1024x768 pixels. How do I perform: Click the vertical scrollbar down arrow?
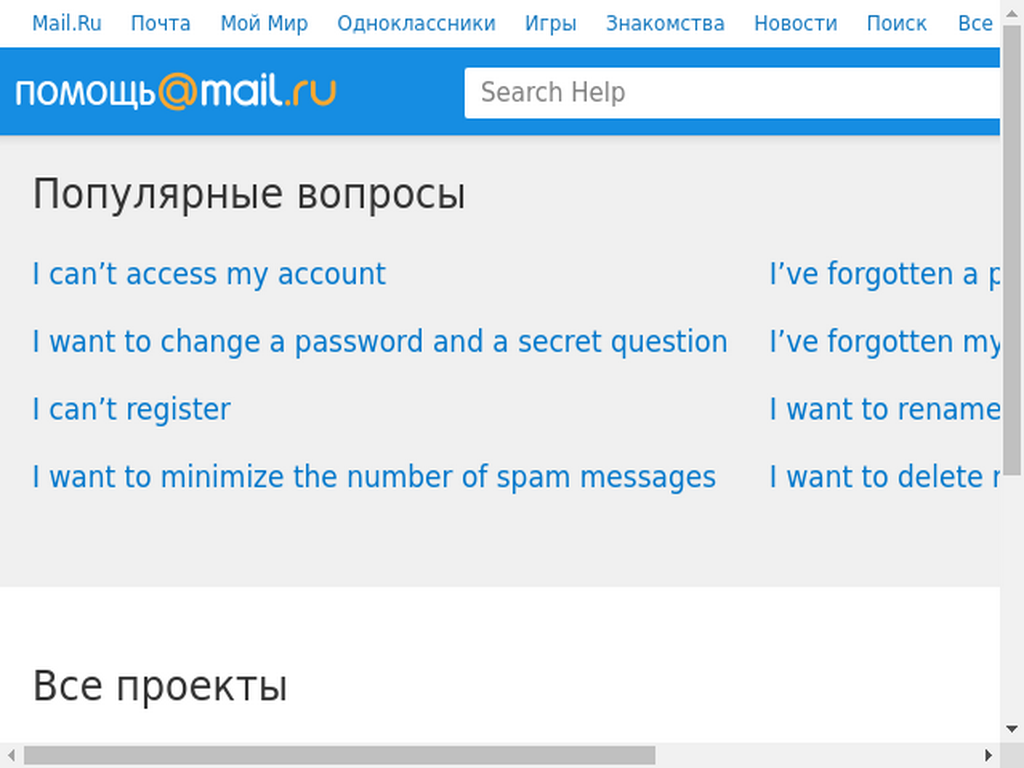click(x=1012, y=729)
